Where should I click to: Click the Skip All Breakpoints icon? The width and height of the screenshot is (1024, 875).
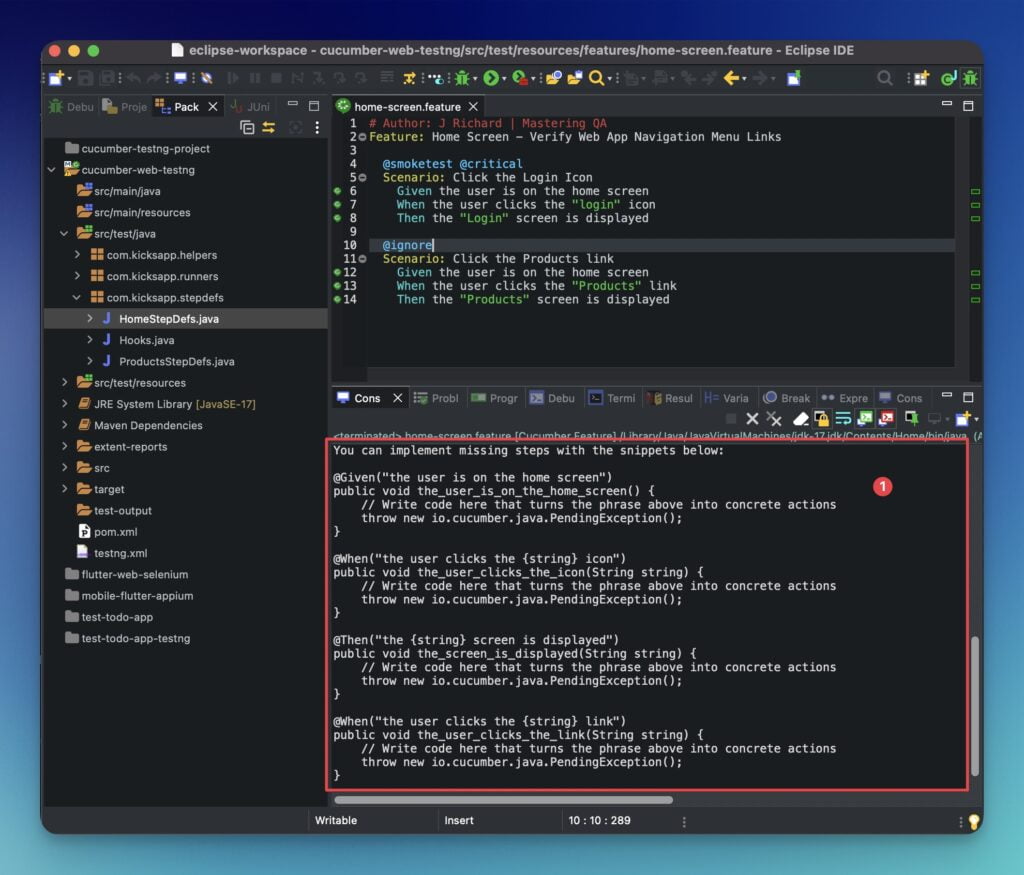207,78
